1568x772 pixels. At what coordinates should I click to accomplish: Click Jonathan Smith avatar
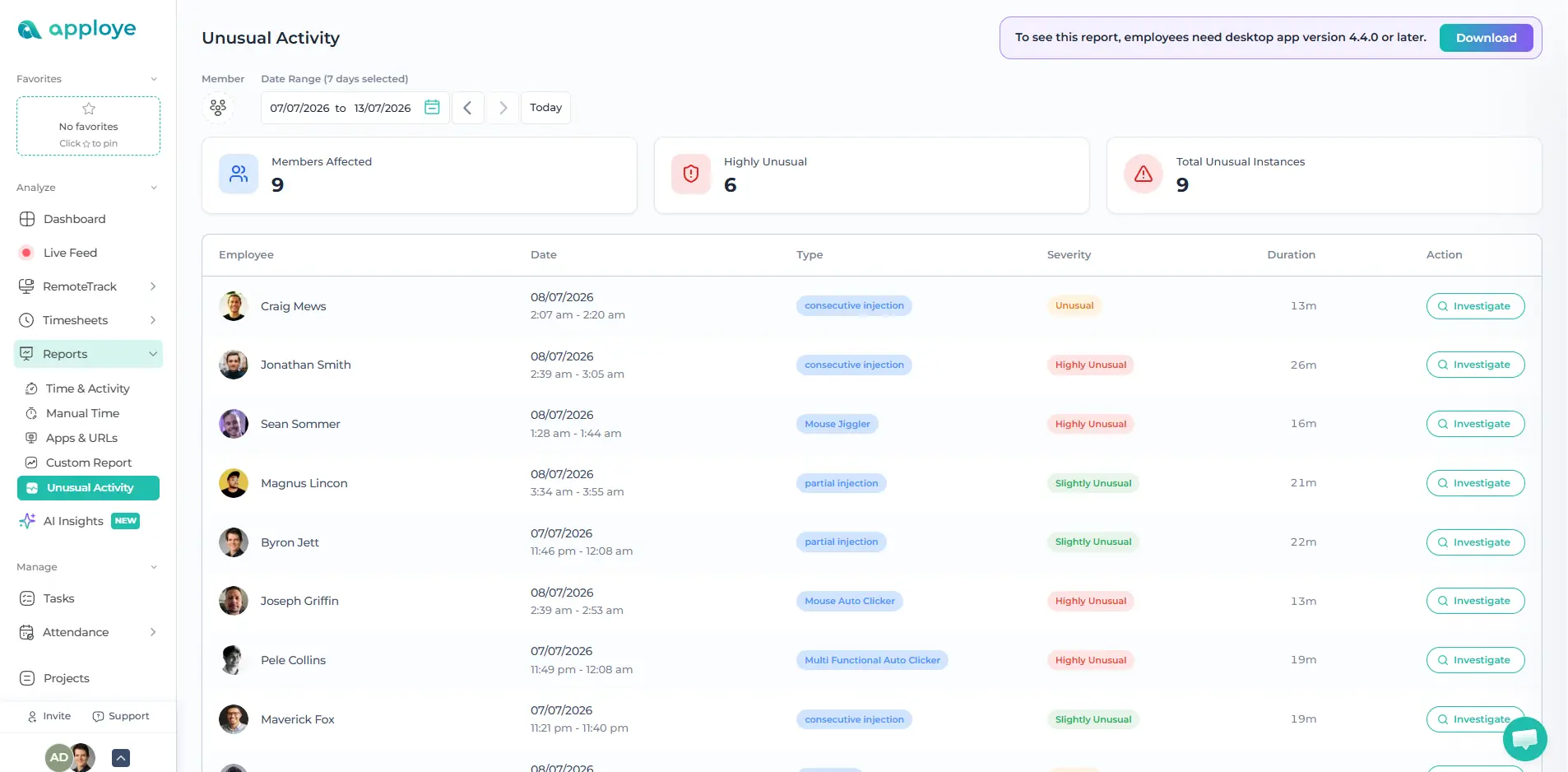click(x=234, y=365)
